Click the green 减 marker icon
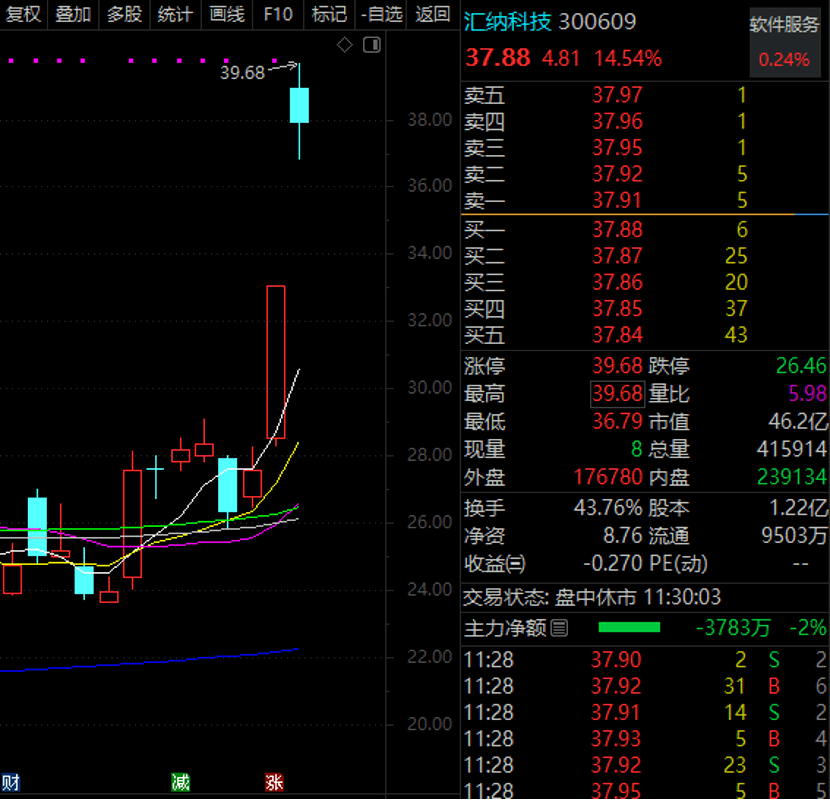The height and width of the screenshot is (800, 830). [x=181, y=782]
